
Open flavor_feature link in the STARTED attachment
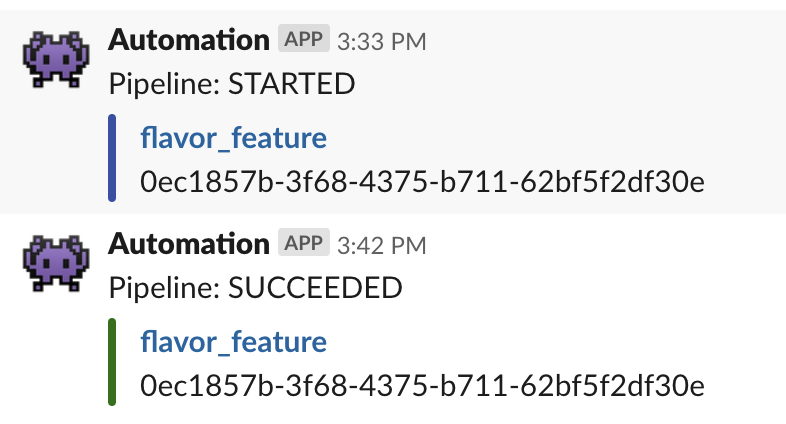234,138
